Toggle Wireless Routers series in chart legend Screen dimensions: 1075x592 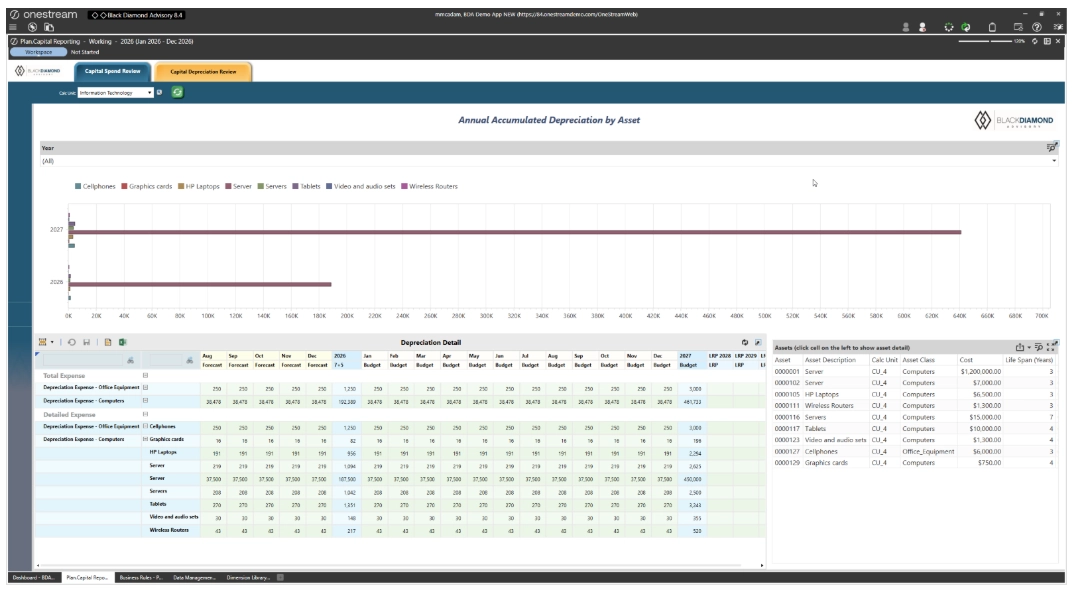click(429, 187)
